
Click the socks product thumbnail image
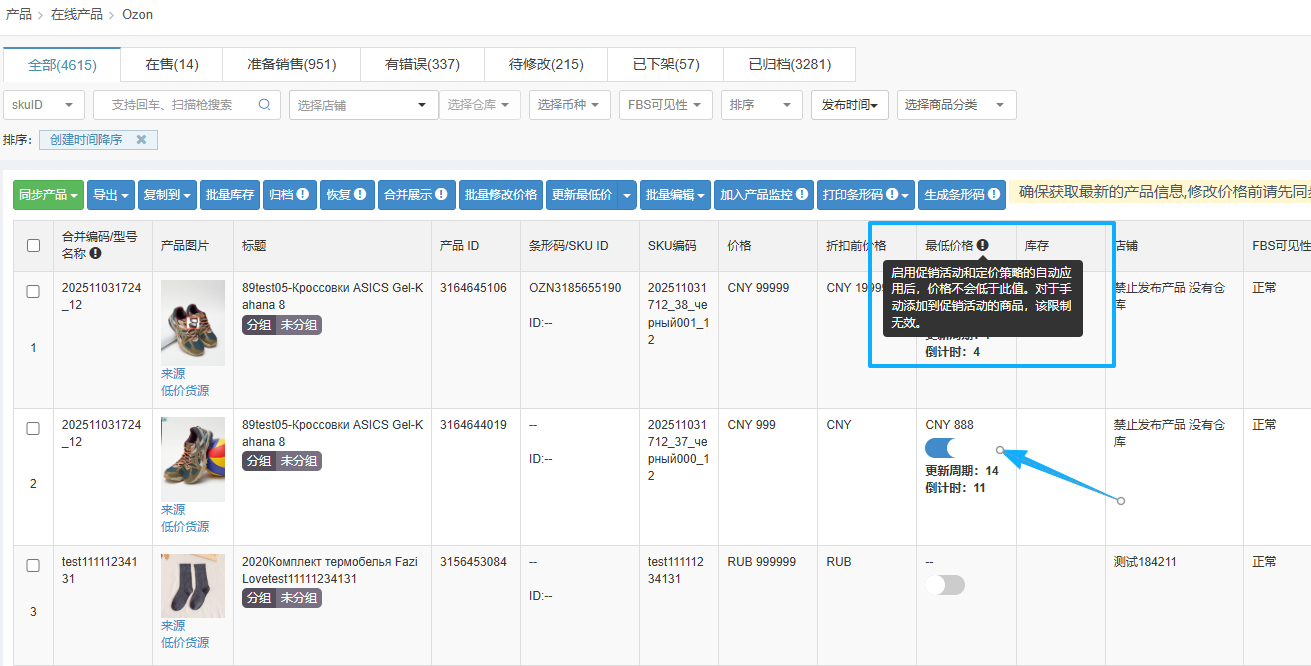click(x=193, y=585)
